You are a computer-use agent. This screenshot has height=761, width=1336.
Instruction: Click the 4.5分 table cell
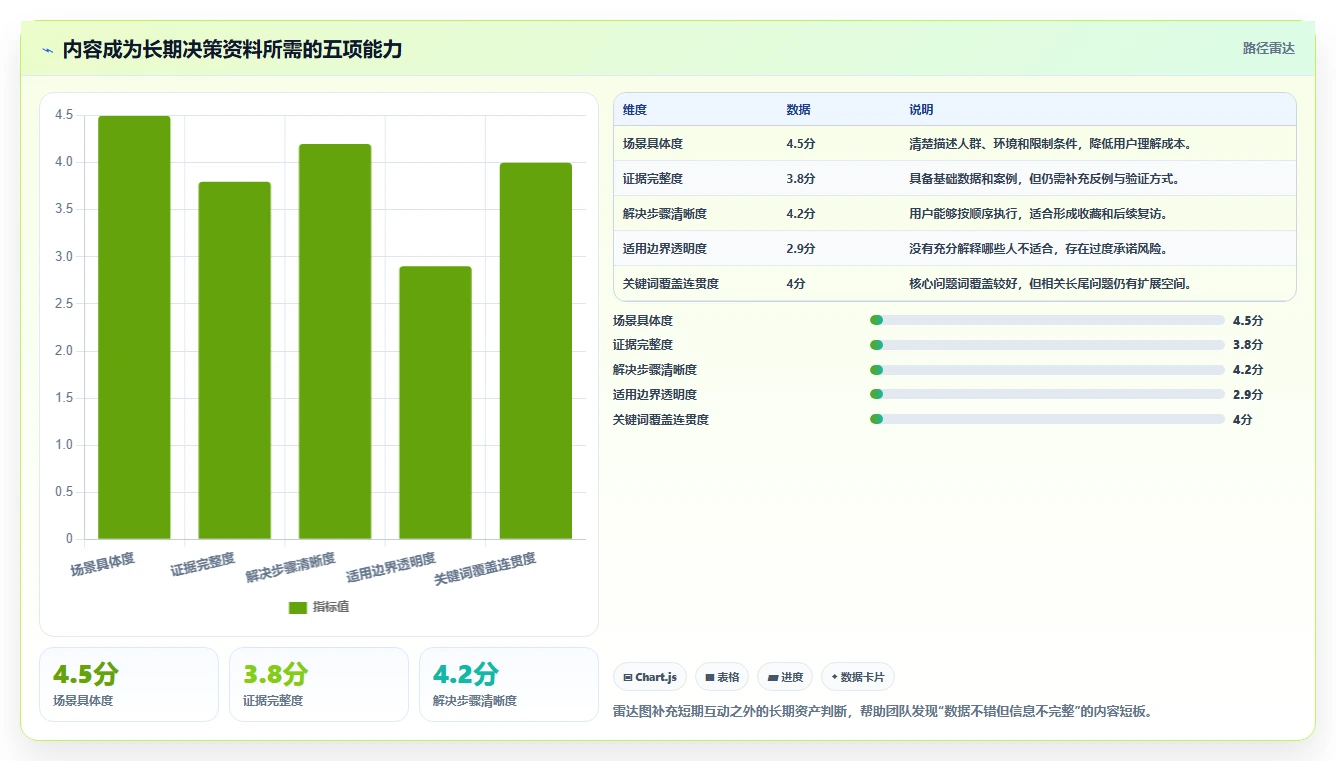[x=801, y=144]
